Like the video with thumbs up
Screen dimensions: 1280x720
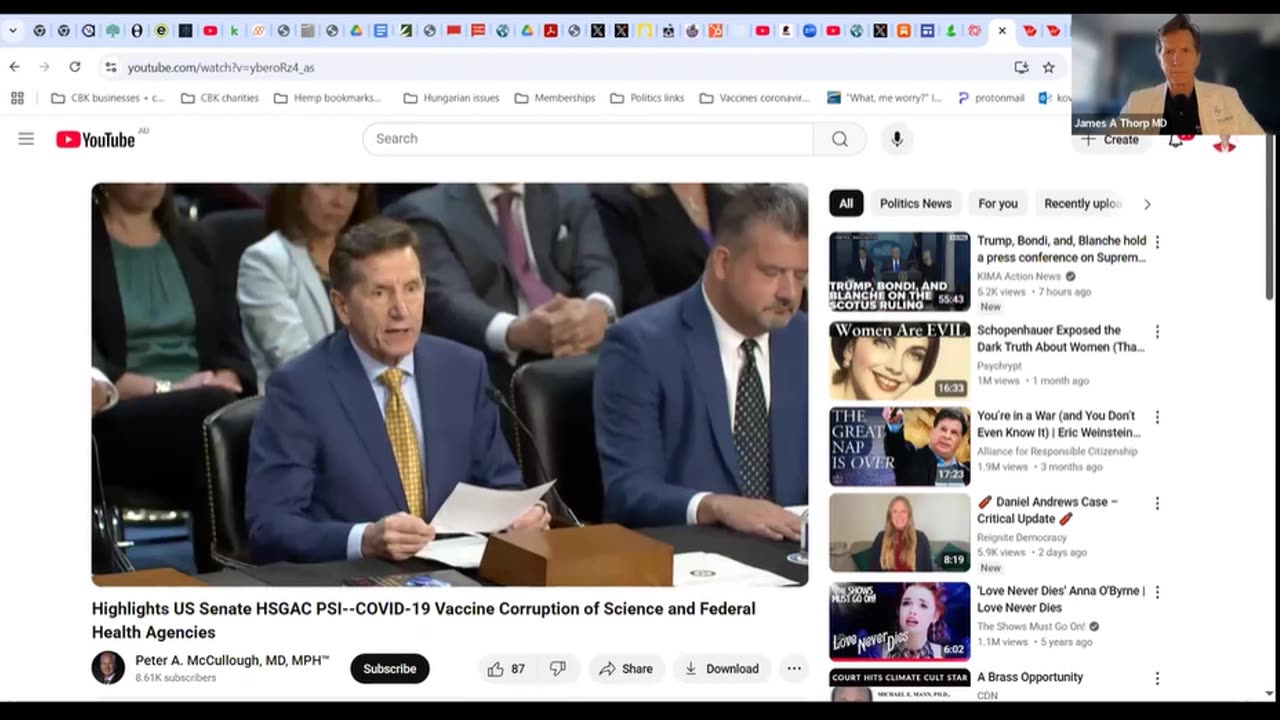pyautogui.click(x=506, y=669)
